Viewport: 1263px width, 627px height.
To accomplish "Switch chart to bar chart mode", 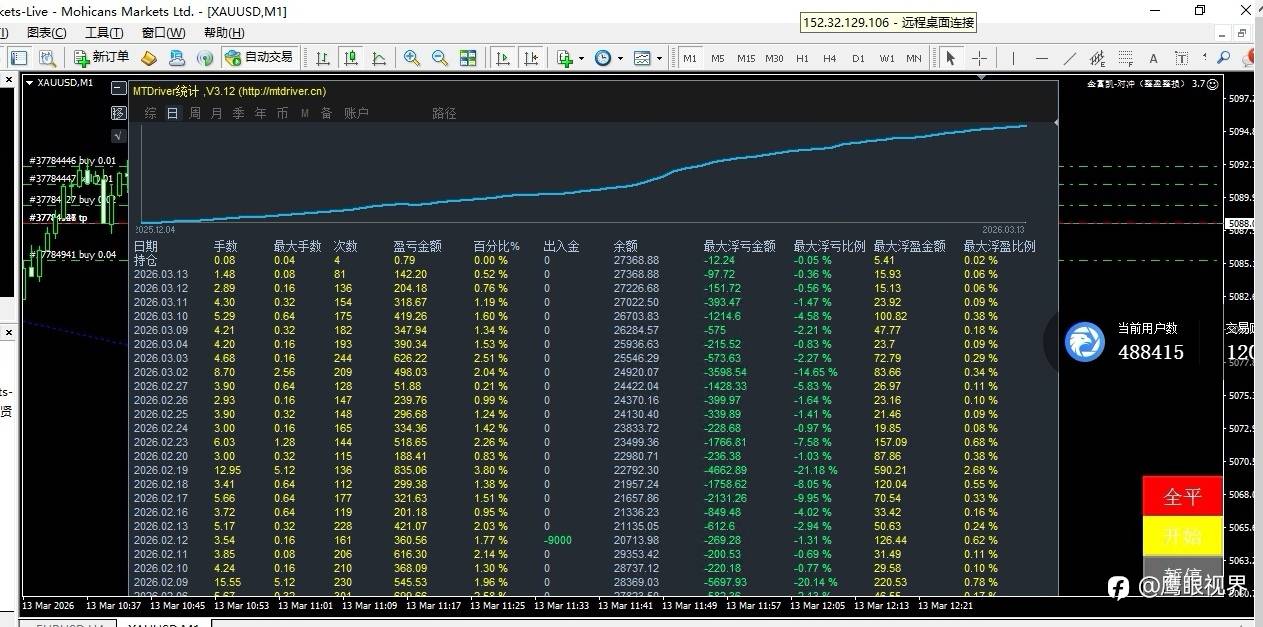I will pyautogui.click(x=323, y=58).
